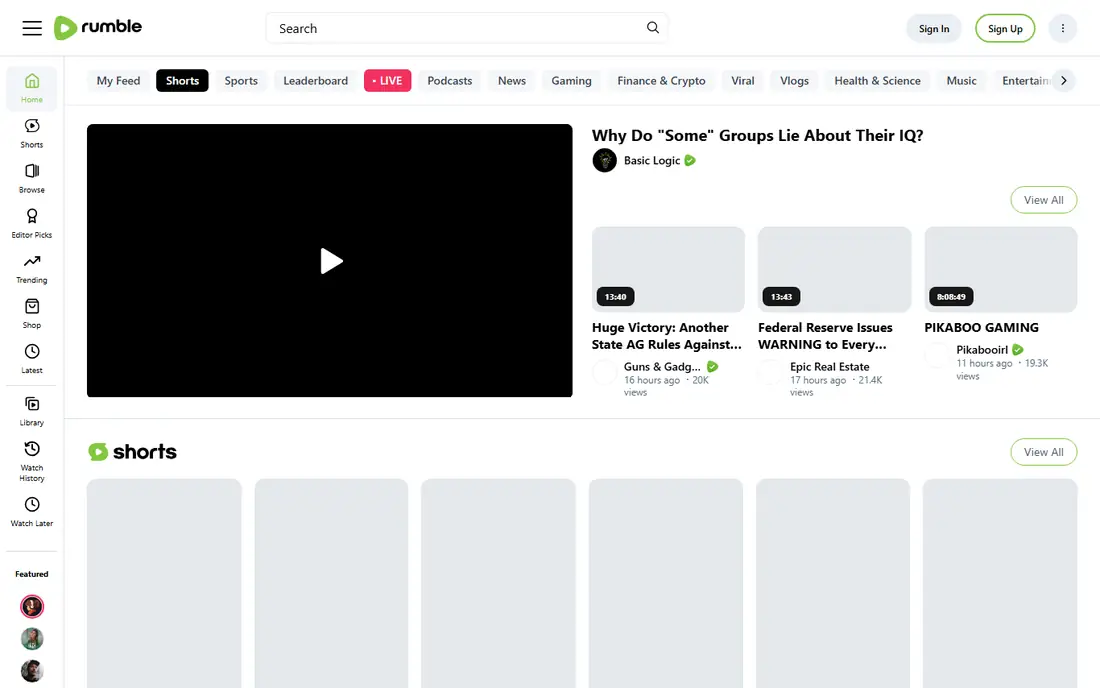The height and width of the screenshot is (688, 1100).
Task: Open Watch Later in sidebar
Action: 32,512
